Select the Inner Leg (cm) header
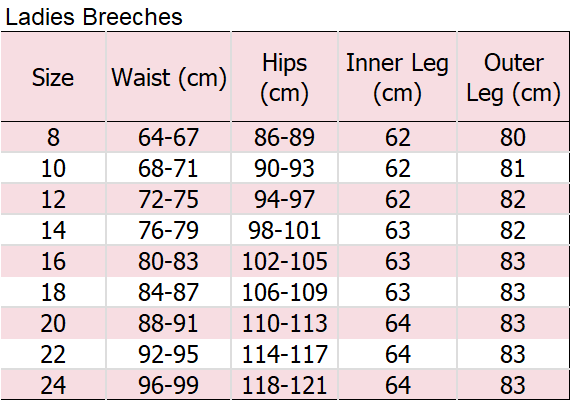 point(397,77)
